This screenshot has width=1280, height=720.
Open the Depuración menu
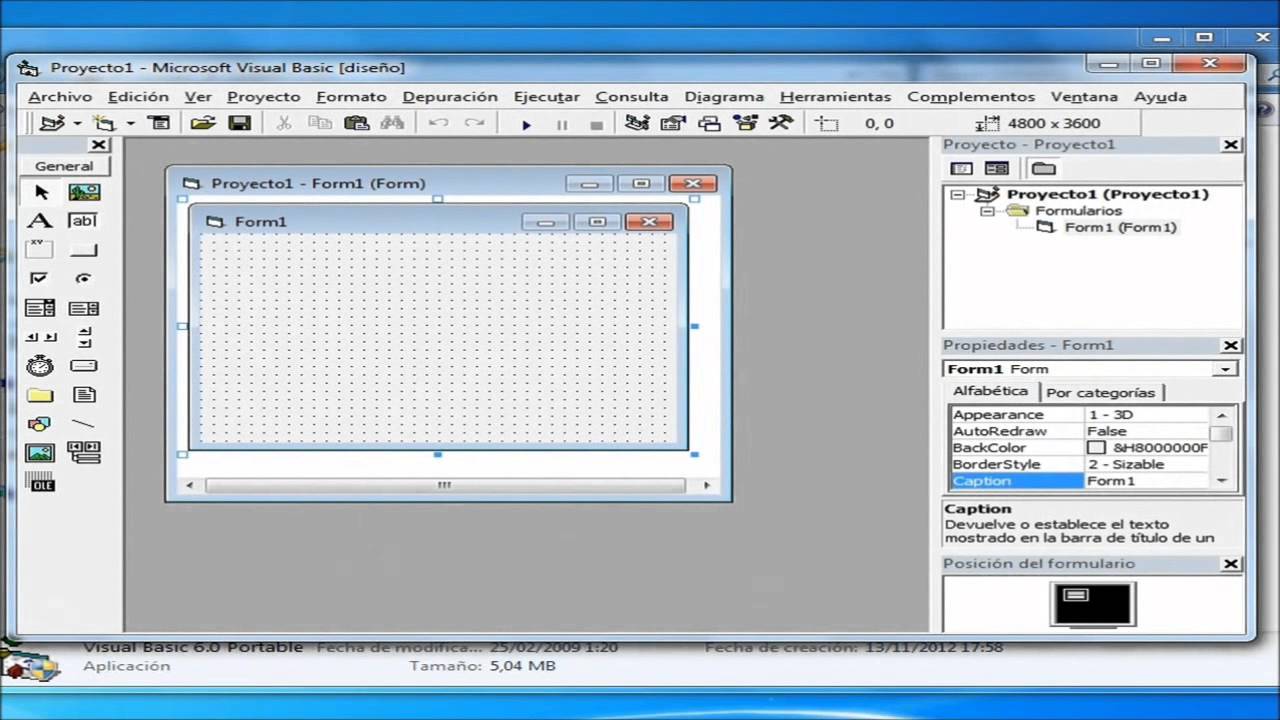coord(450,97)
